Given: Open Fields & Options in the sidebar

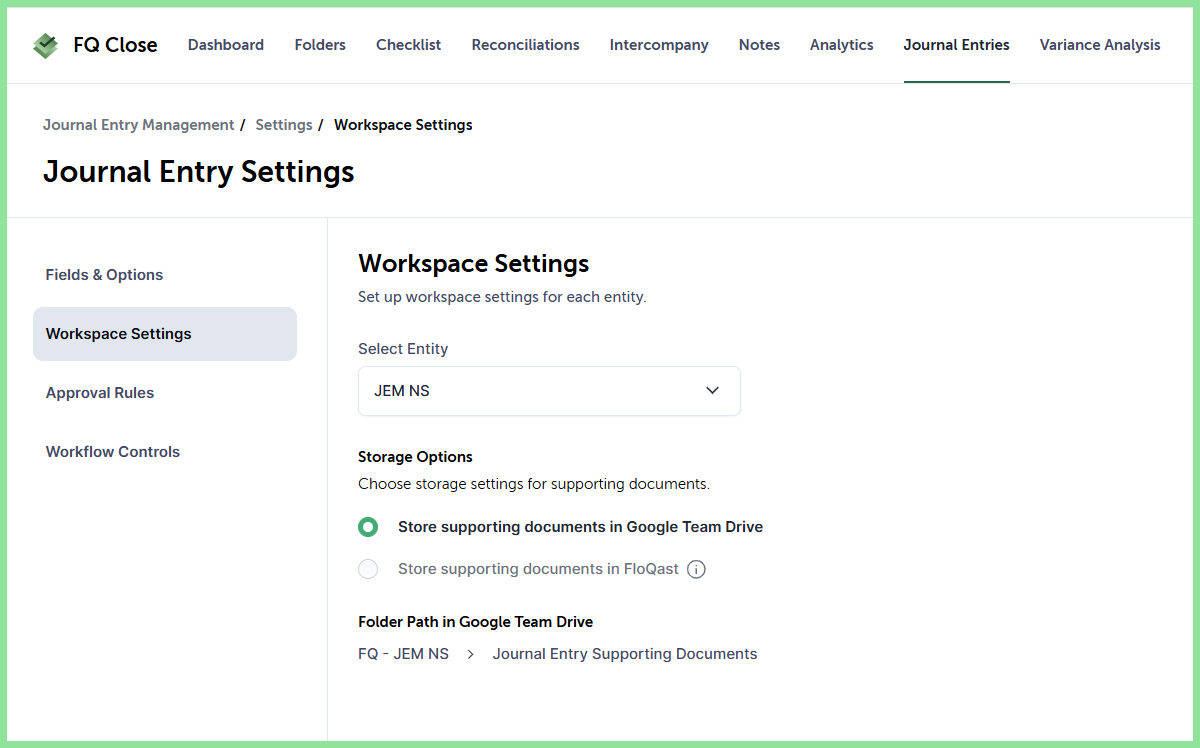Looking at the screenshot, I should click(x=165, y=275).
